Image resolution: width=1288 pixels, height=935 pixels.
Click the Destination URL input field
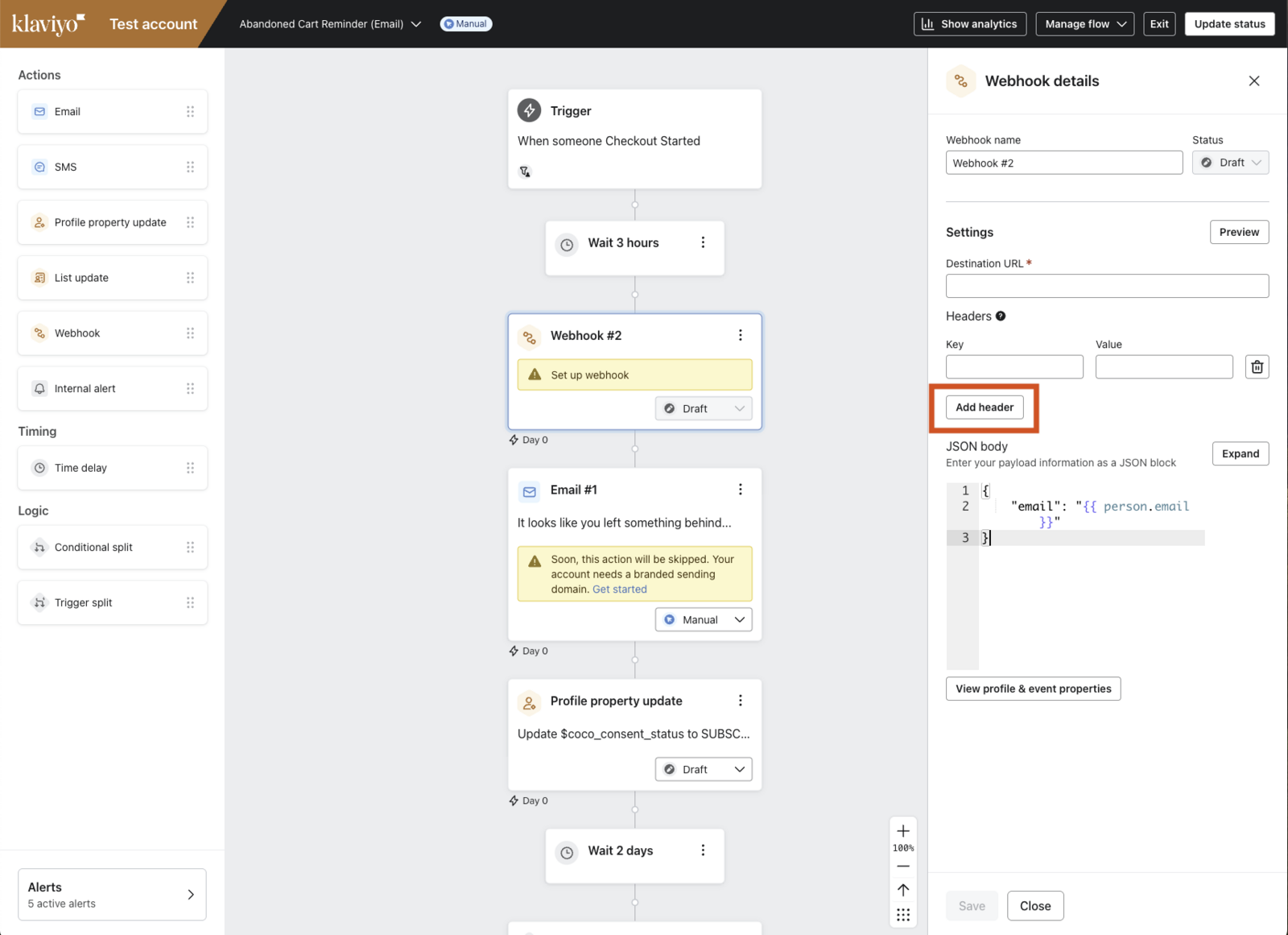tap(1107, 286)
